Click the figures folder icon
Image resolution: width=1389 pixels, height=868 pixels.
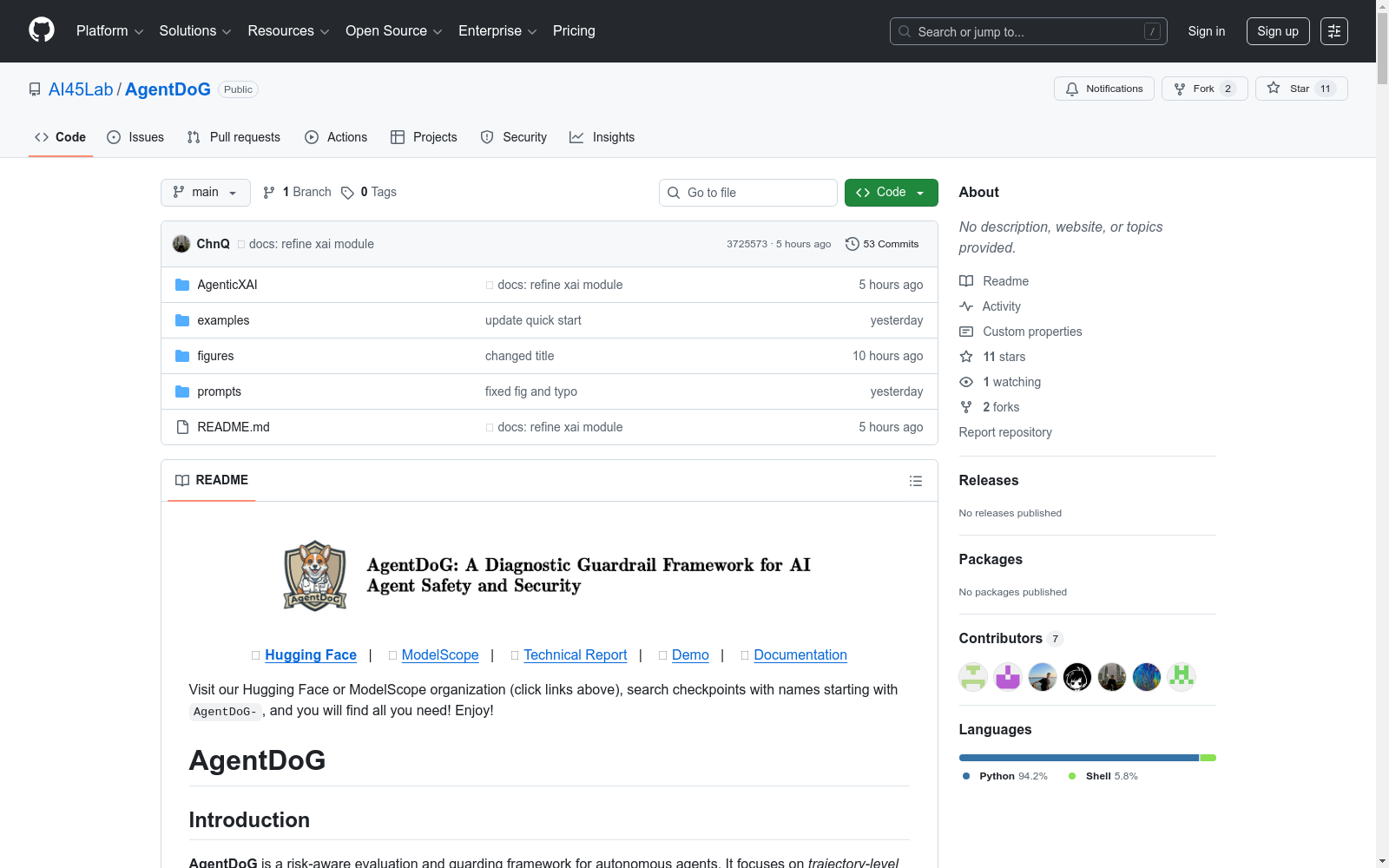click(x=182, y=356)
